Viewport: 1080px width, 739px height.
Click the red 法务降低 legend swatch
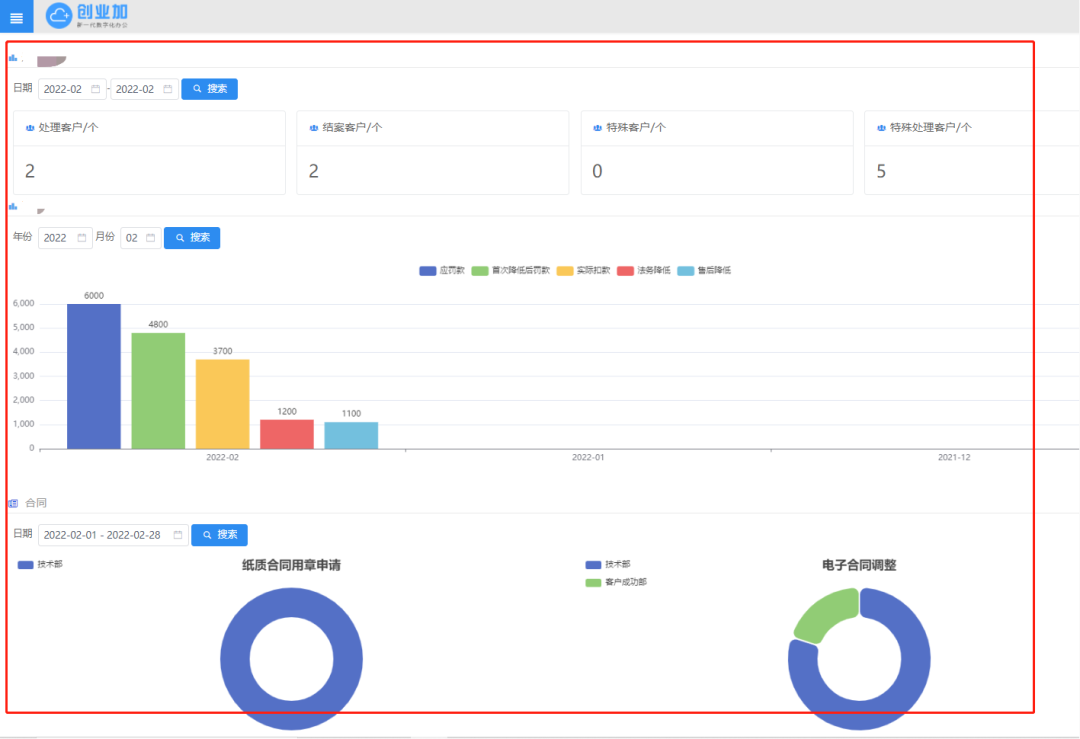(x=626, y=271)
